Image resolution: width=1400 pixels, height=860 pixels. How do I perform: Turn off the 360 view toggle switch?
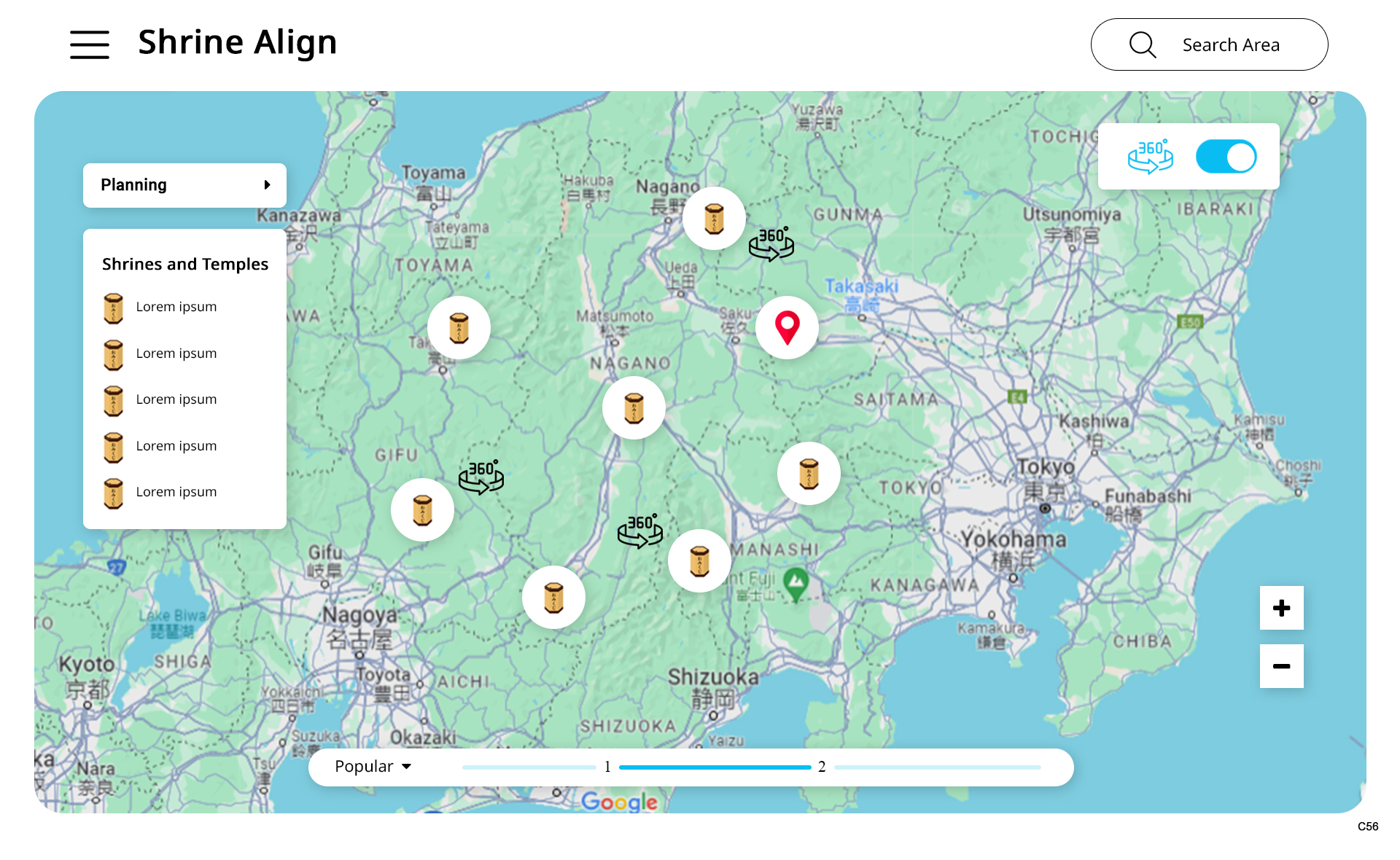1226,157
